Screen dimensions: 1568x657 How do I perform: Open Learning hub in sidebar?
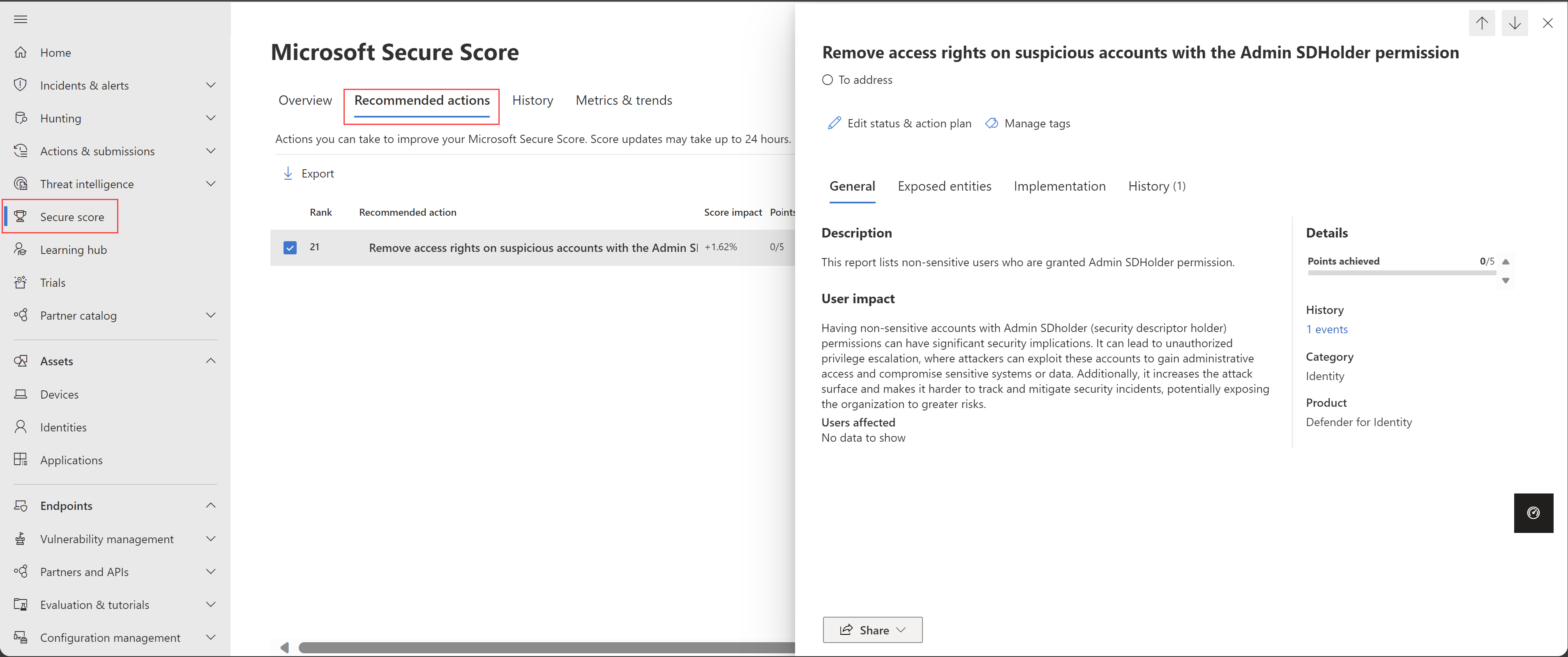(x=73, y=250)
